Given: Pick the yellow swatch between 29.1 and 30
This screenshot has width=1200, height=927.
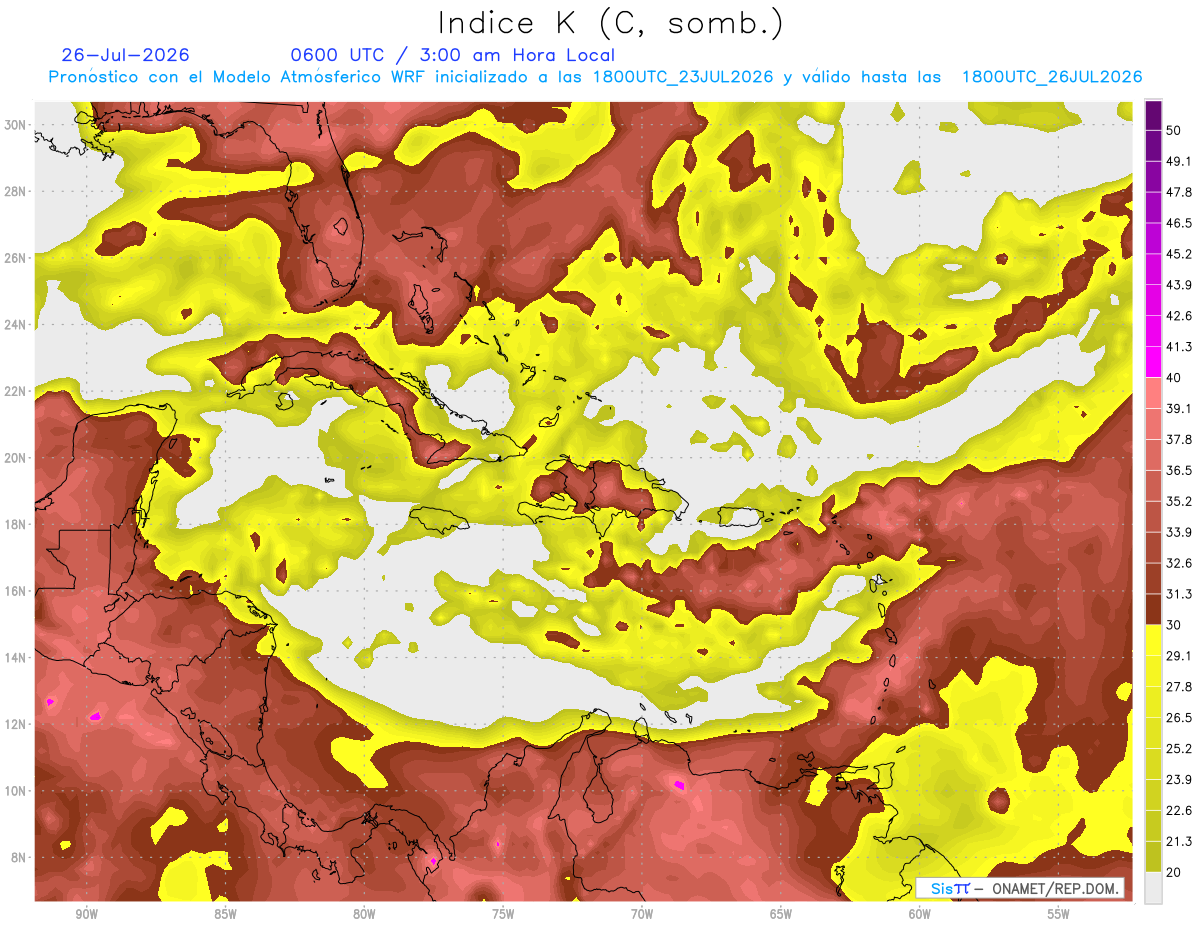Looking at the screenshot, I should coord(1153,640).
